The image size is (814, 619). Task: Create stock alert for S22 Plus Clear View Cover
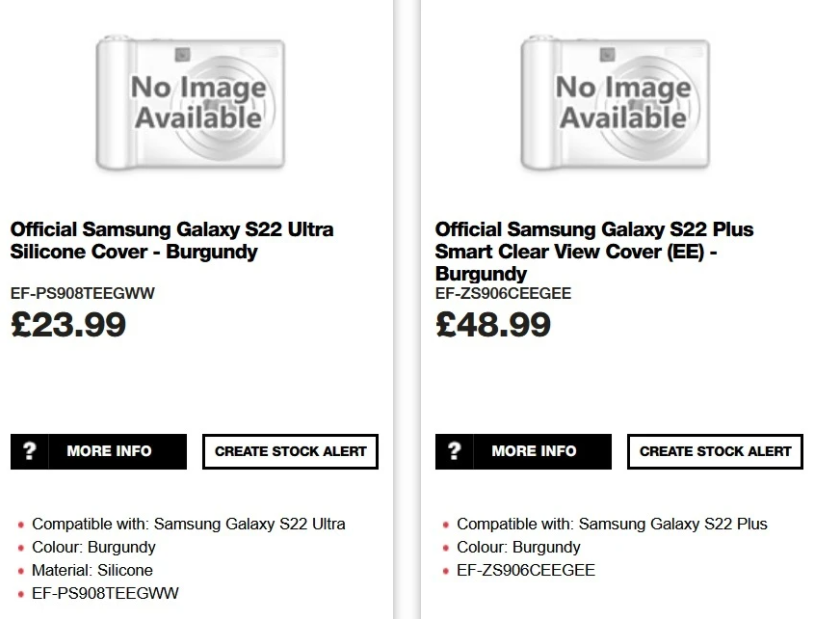pos(715,451)
